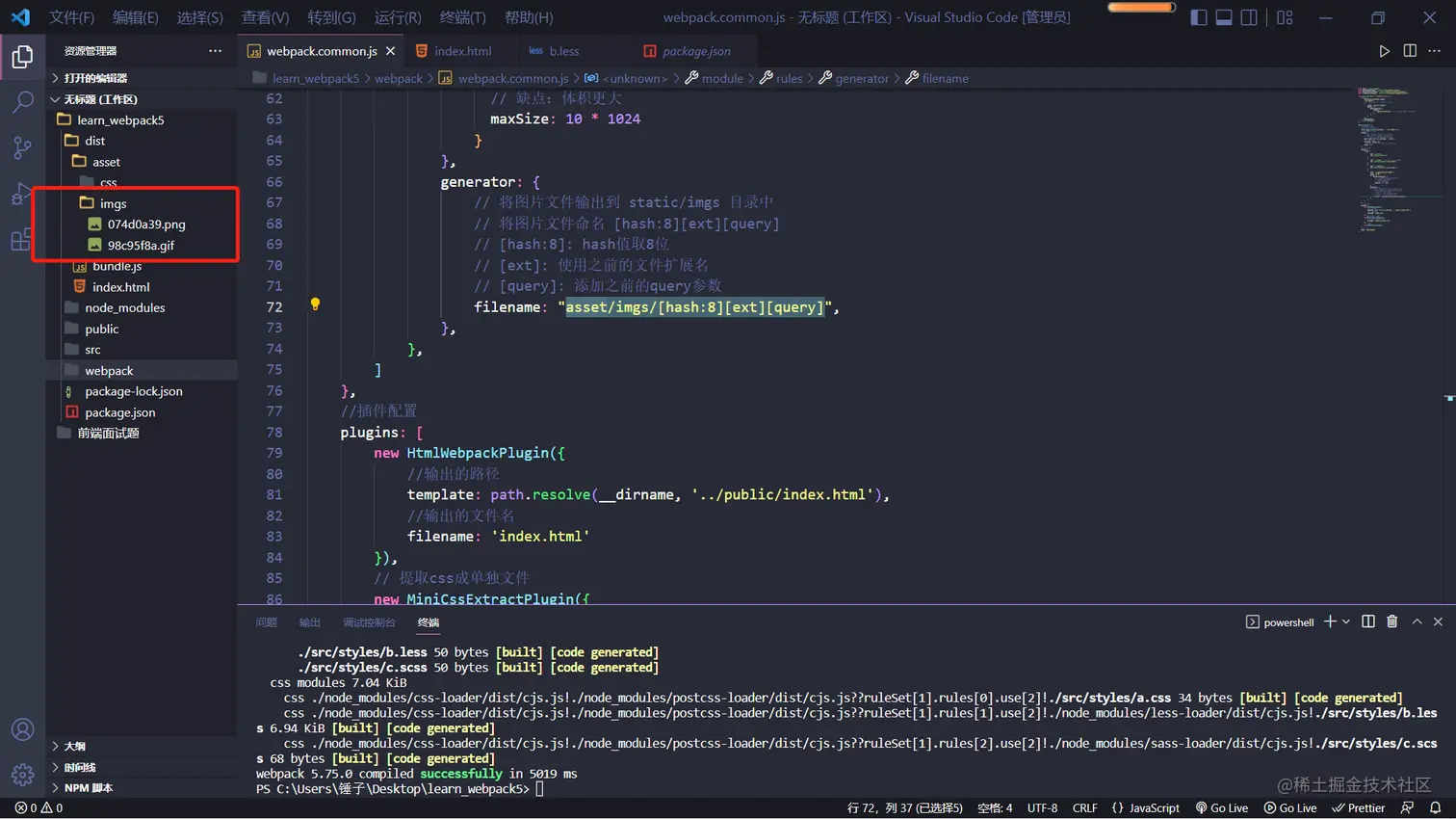Open package-lock.json in the explorer
The height and width of the screenshot is (819, 1456).
(x=142, y=391)
